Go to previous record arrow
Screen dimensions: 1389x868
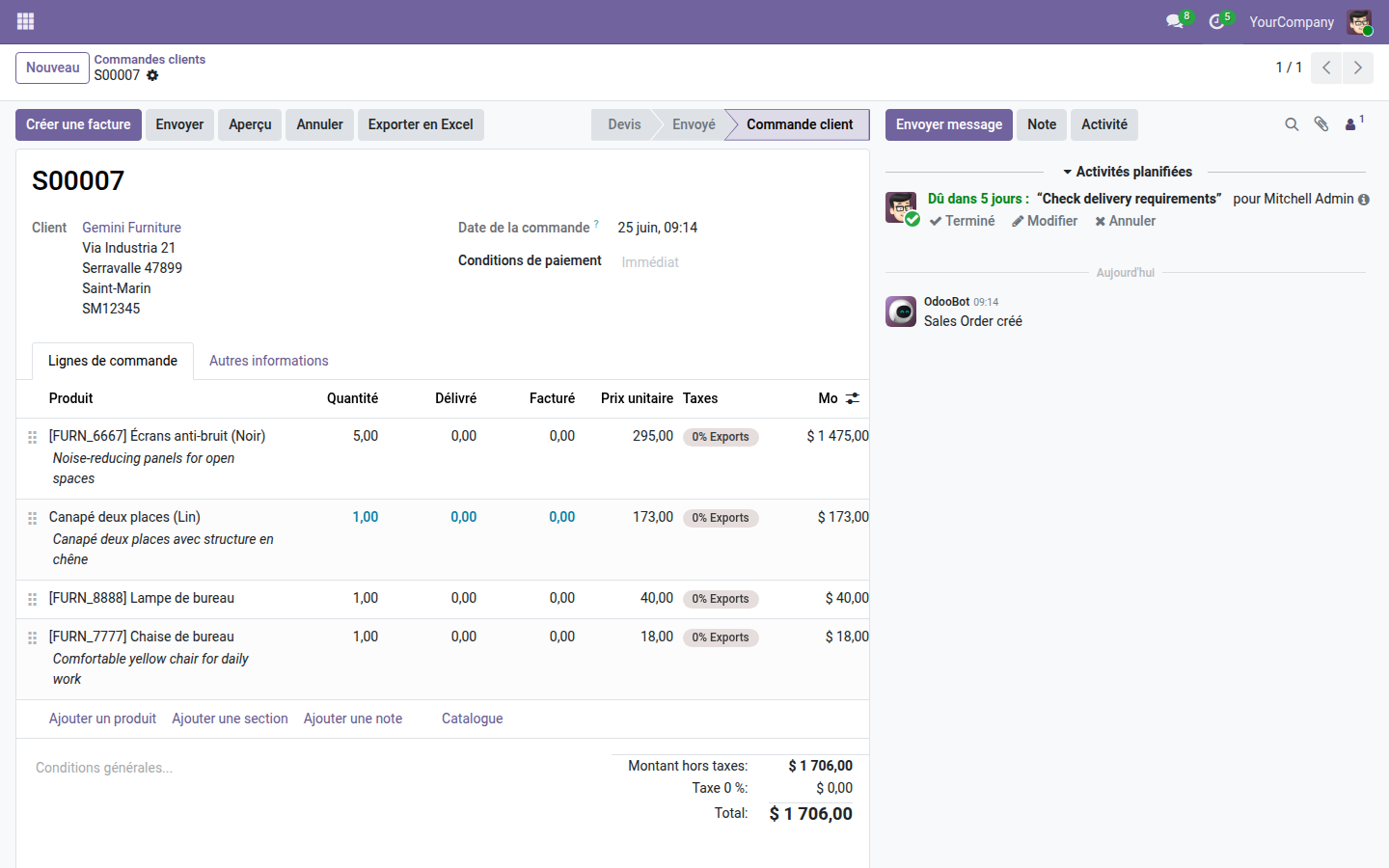1326,68
